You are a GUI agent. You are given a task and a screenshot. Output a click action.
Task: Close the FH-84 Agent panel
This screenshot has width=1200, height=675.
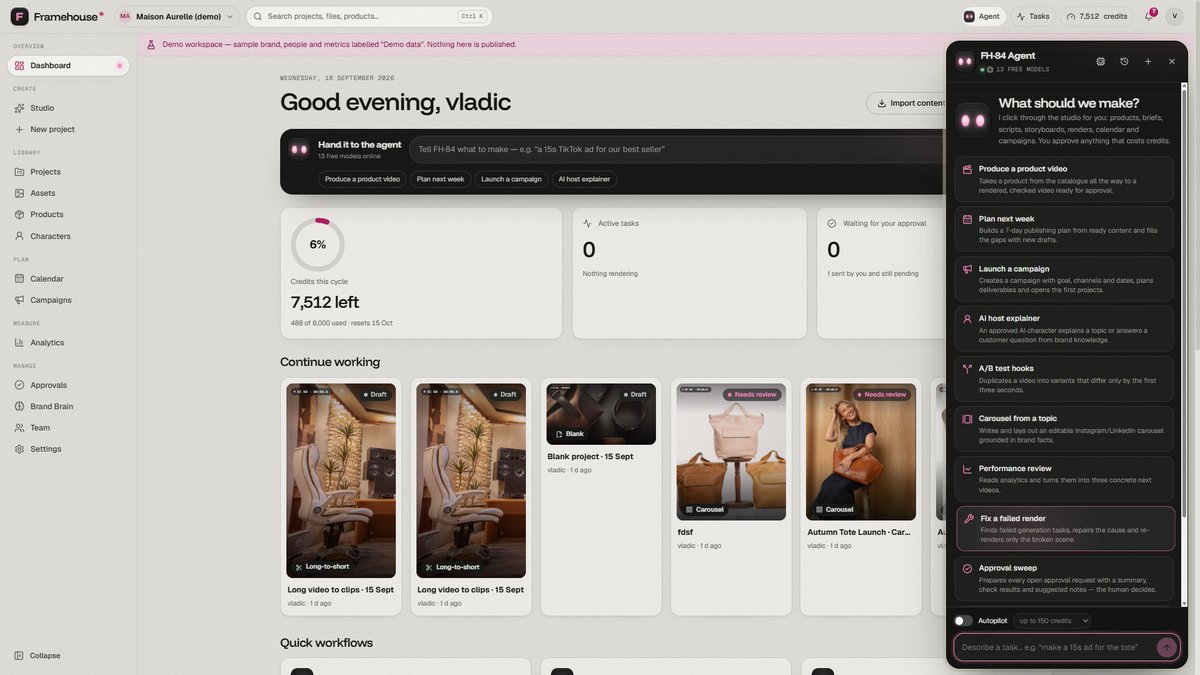(1172, 61)
